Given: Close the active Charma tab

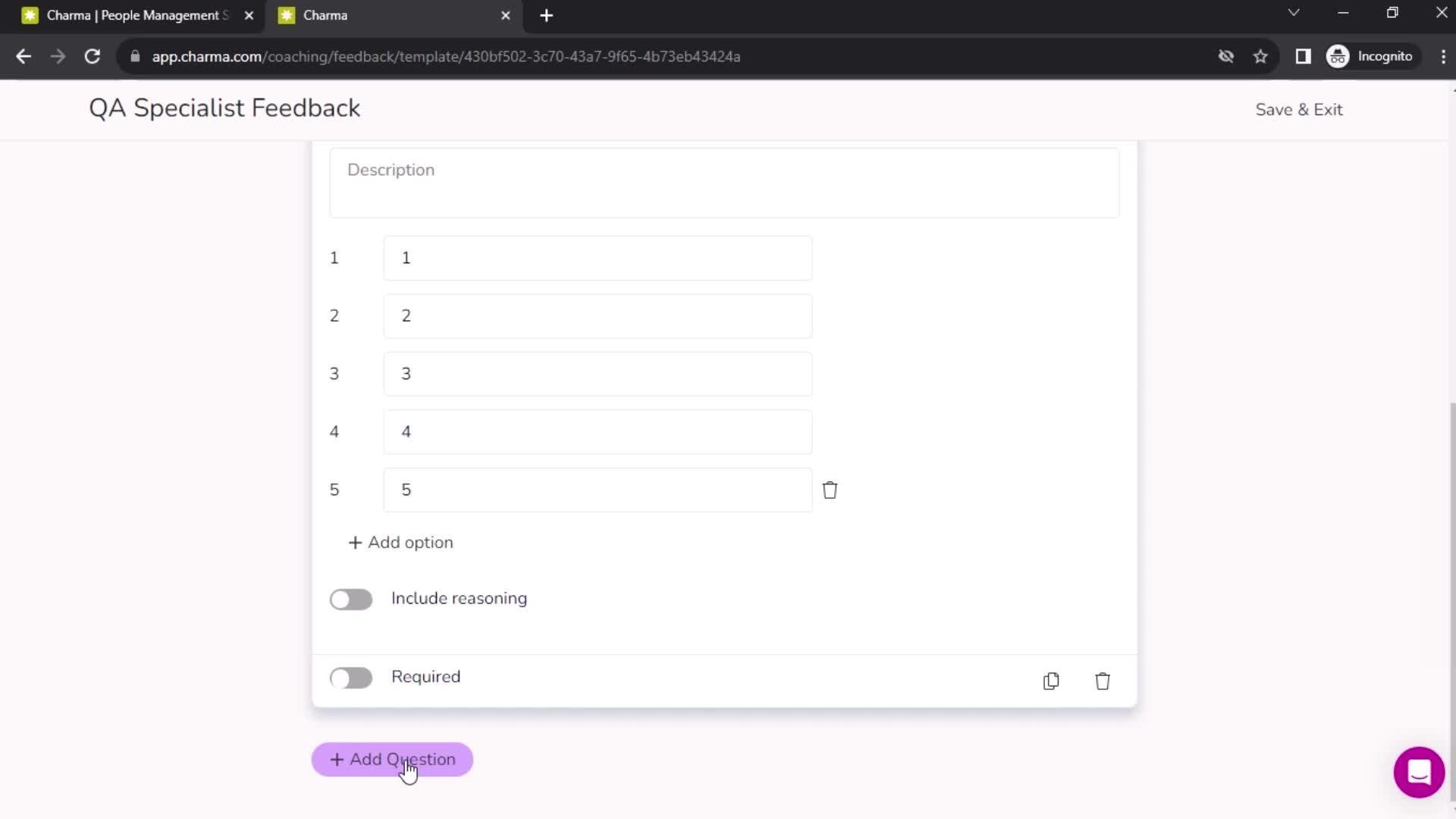Looking at the screenshot, I should [x=506, y=15].
